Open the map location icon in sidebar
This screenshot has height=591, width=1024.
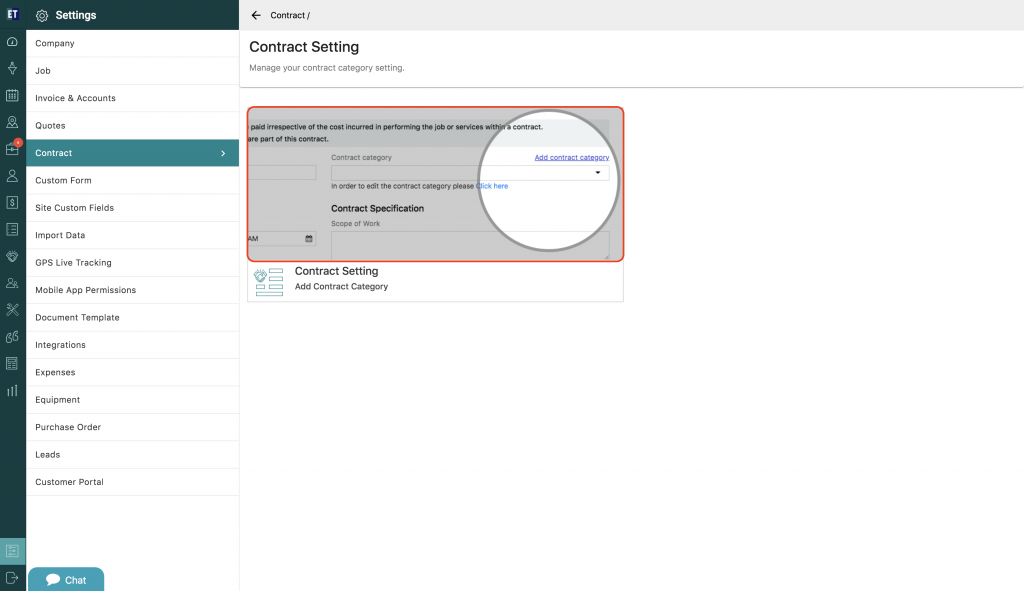coord(12,122)
